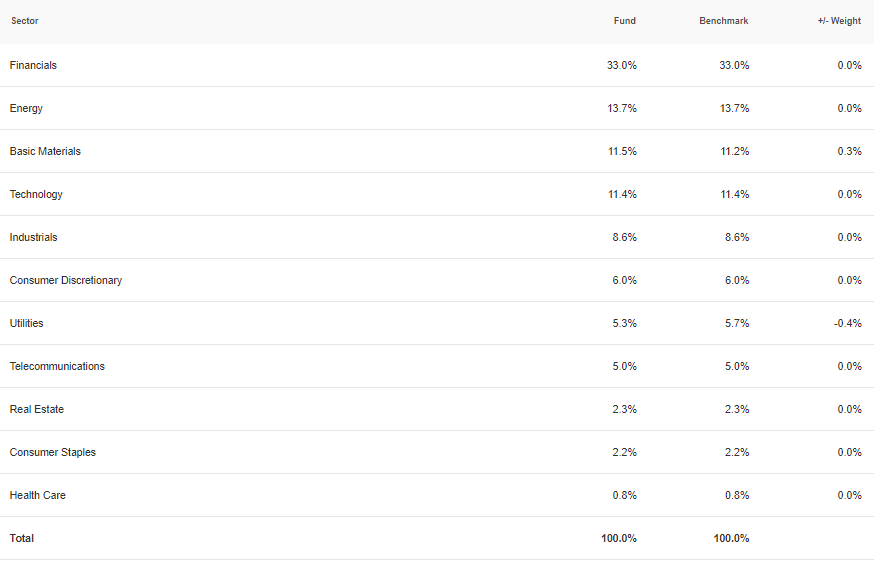Select the Technology sector label

[x=36, y=194]
